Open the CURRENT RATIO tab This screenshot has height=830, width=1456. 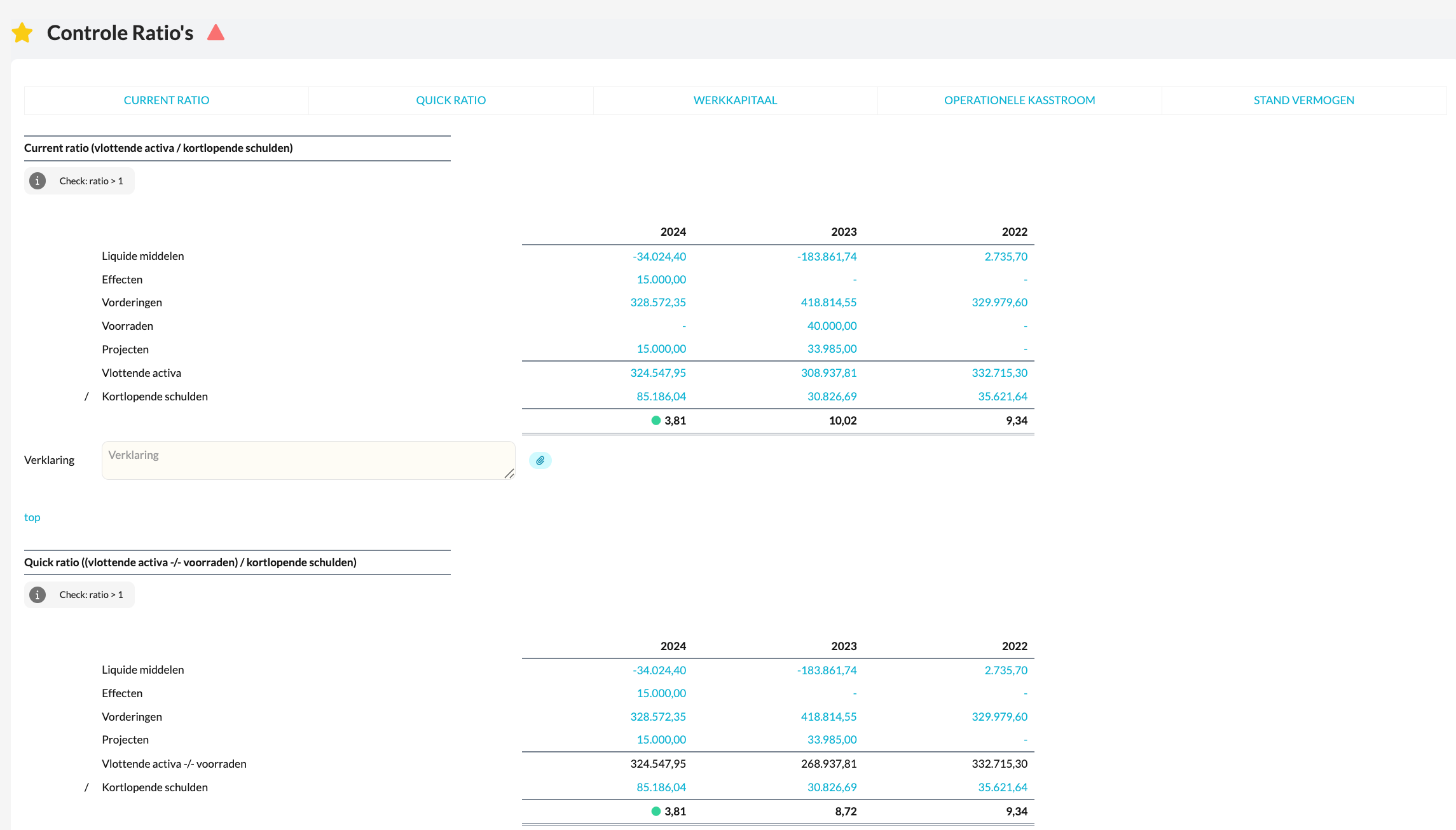166,100
